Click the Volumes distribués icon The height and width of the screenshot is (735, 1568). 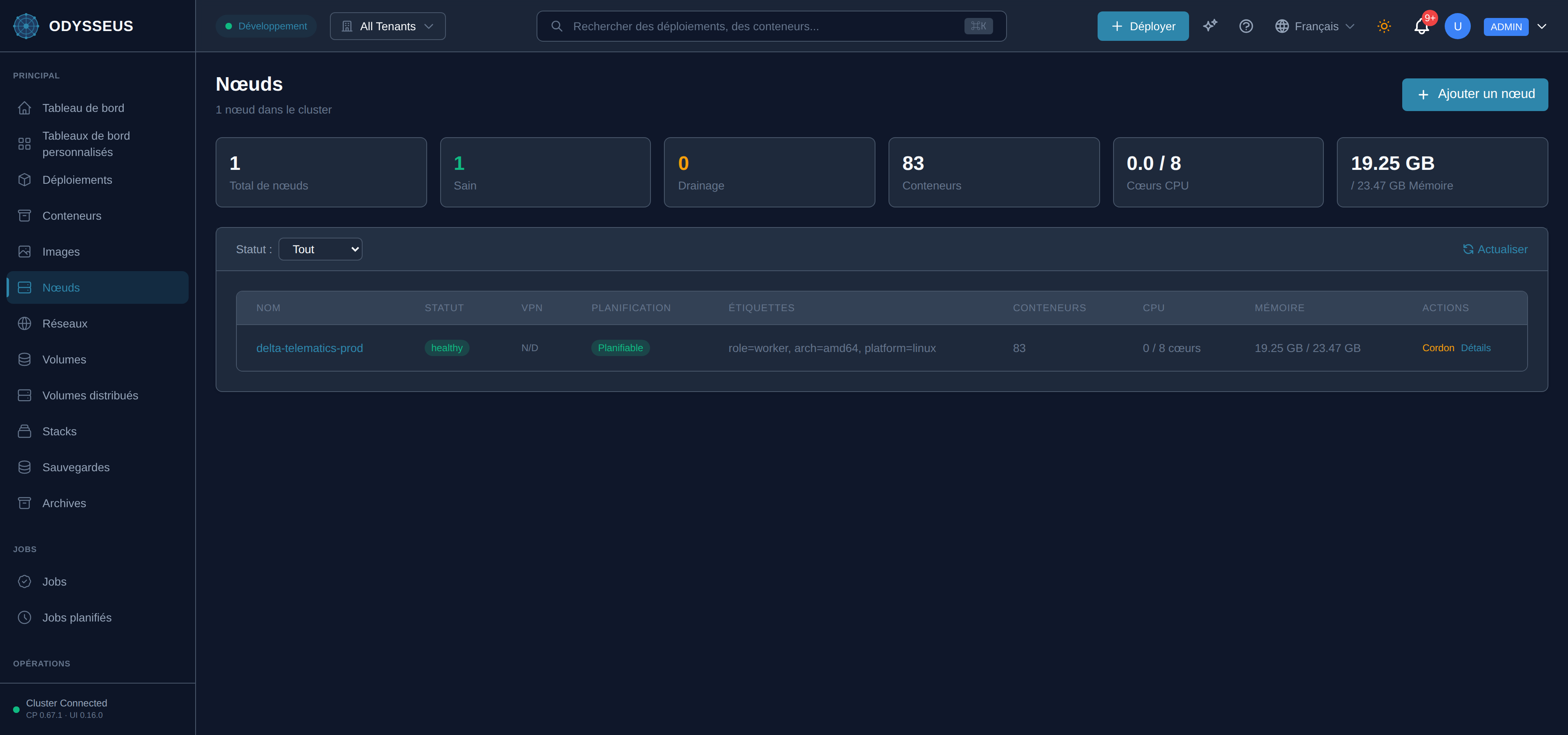(24, 395)
